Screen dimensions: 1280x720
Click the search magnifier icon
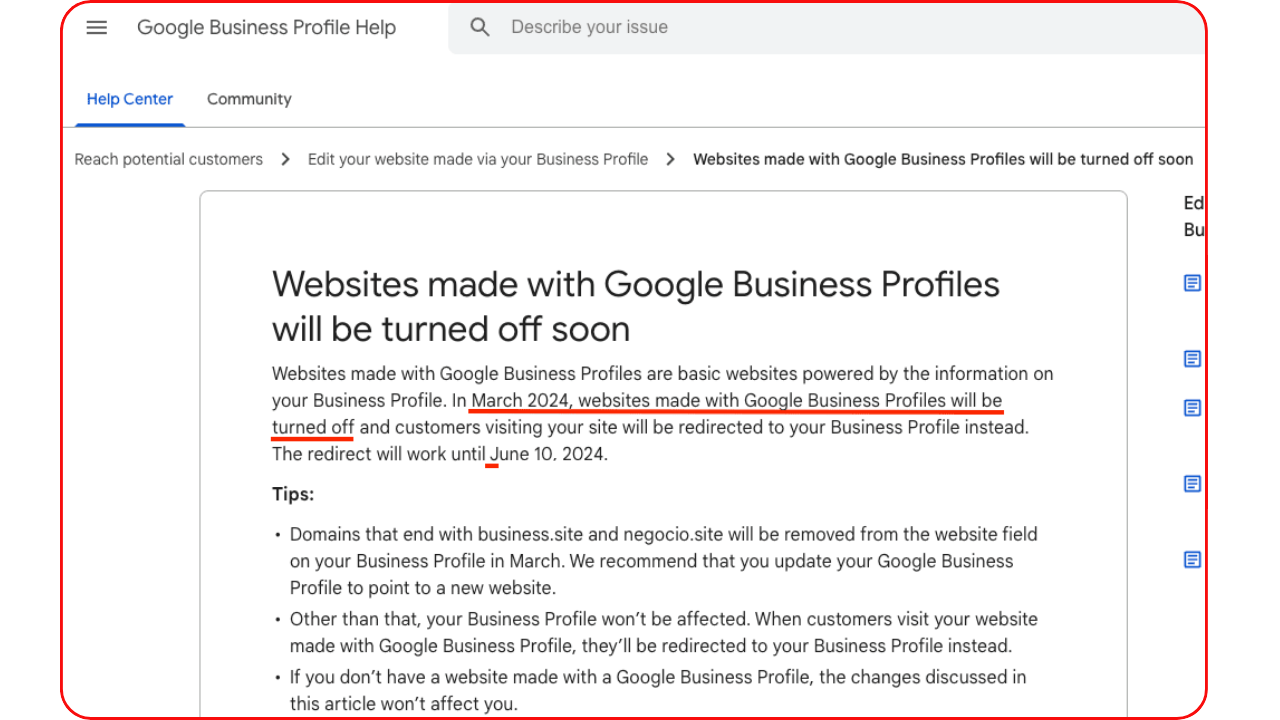coord(480,28)
